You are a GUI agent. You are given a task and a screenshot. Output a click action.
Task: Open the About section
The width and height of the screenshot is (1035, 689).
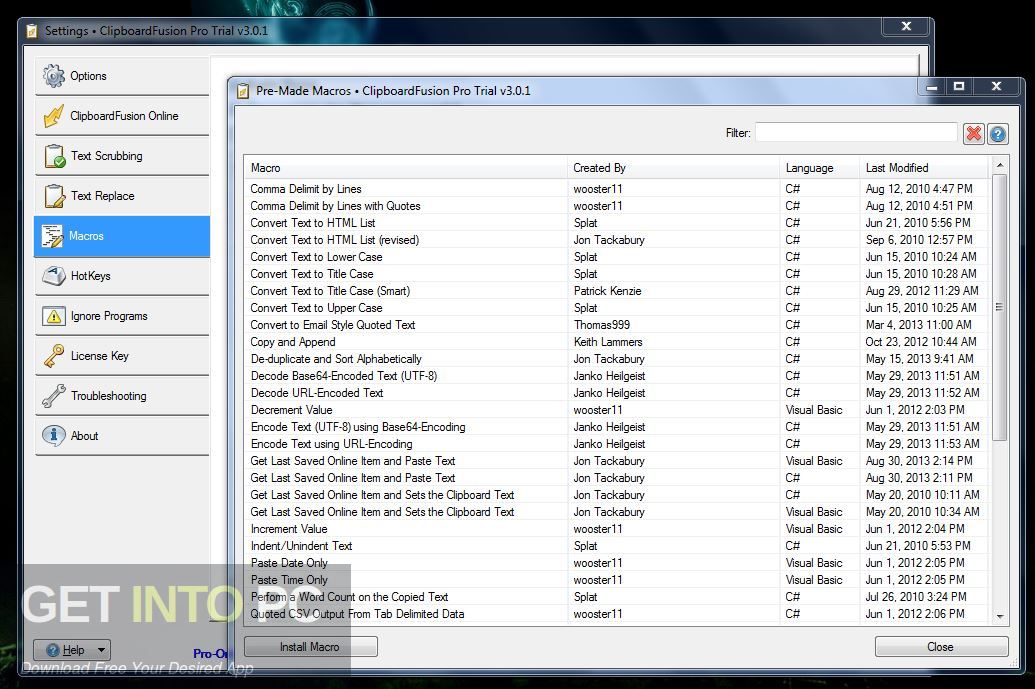tap(86, 436)
